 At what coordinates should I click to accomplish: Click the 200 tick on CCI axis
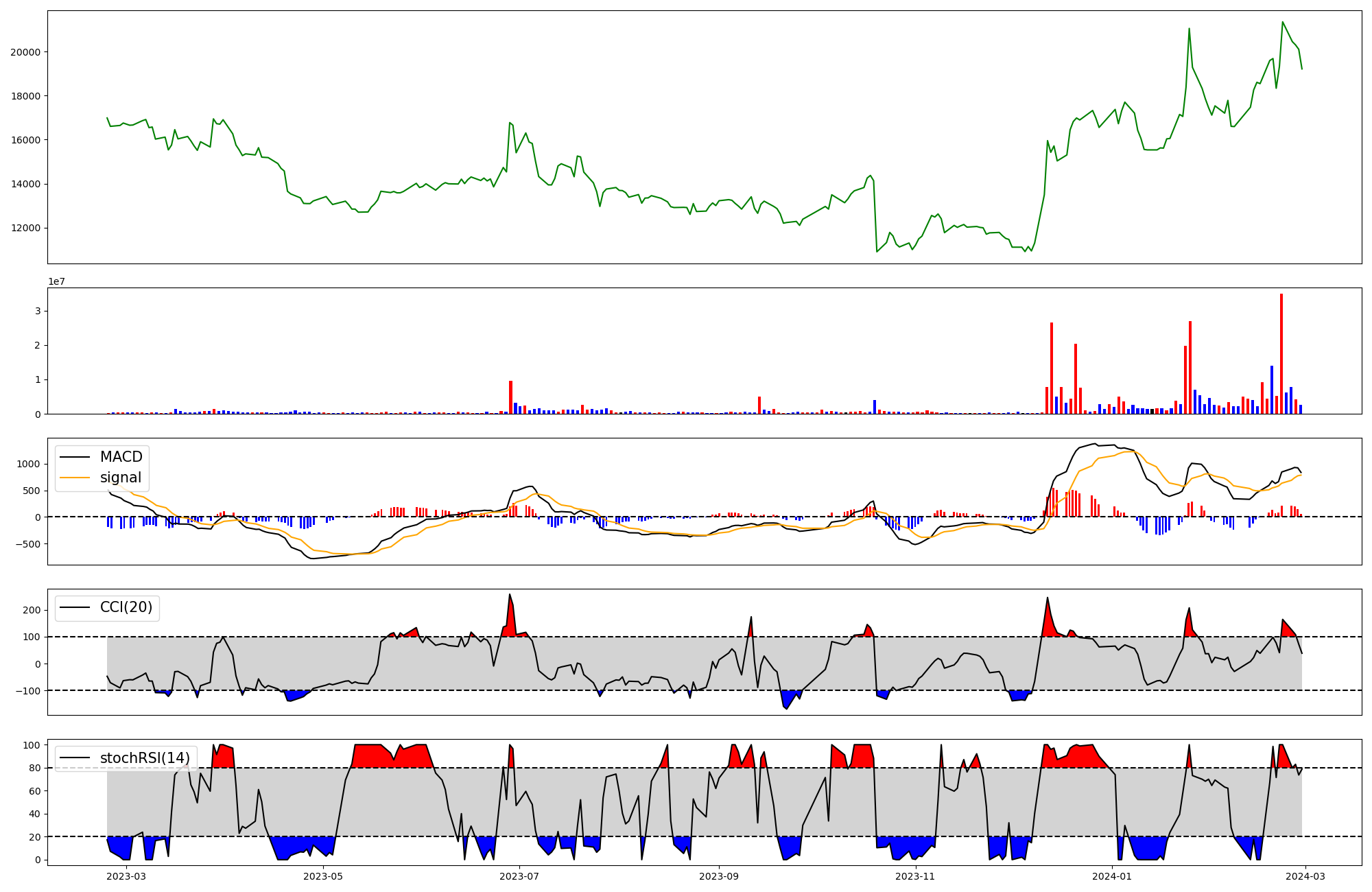click(33, 610)
